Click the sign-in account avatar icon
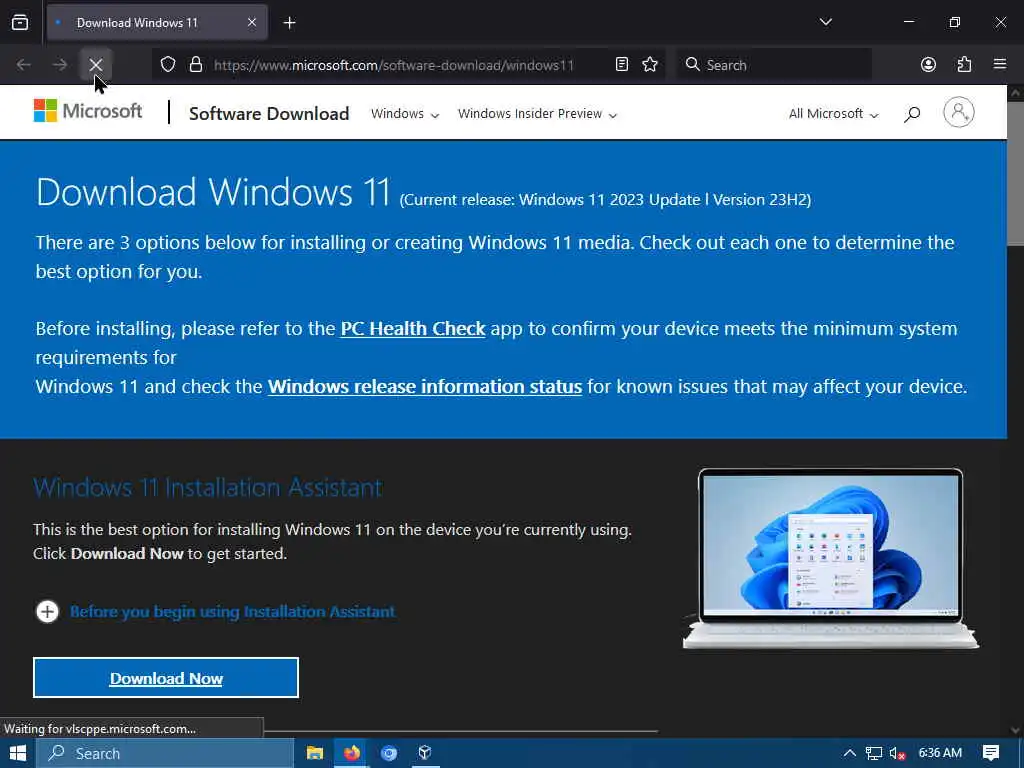 [x=959, y=112]
